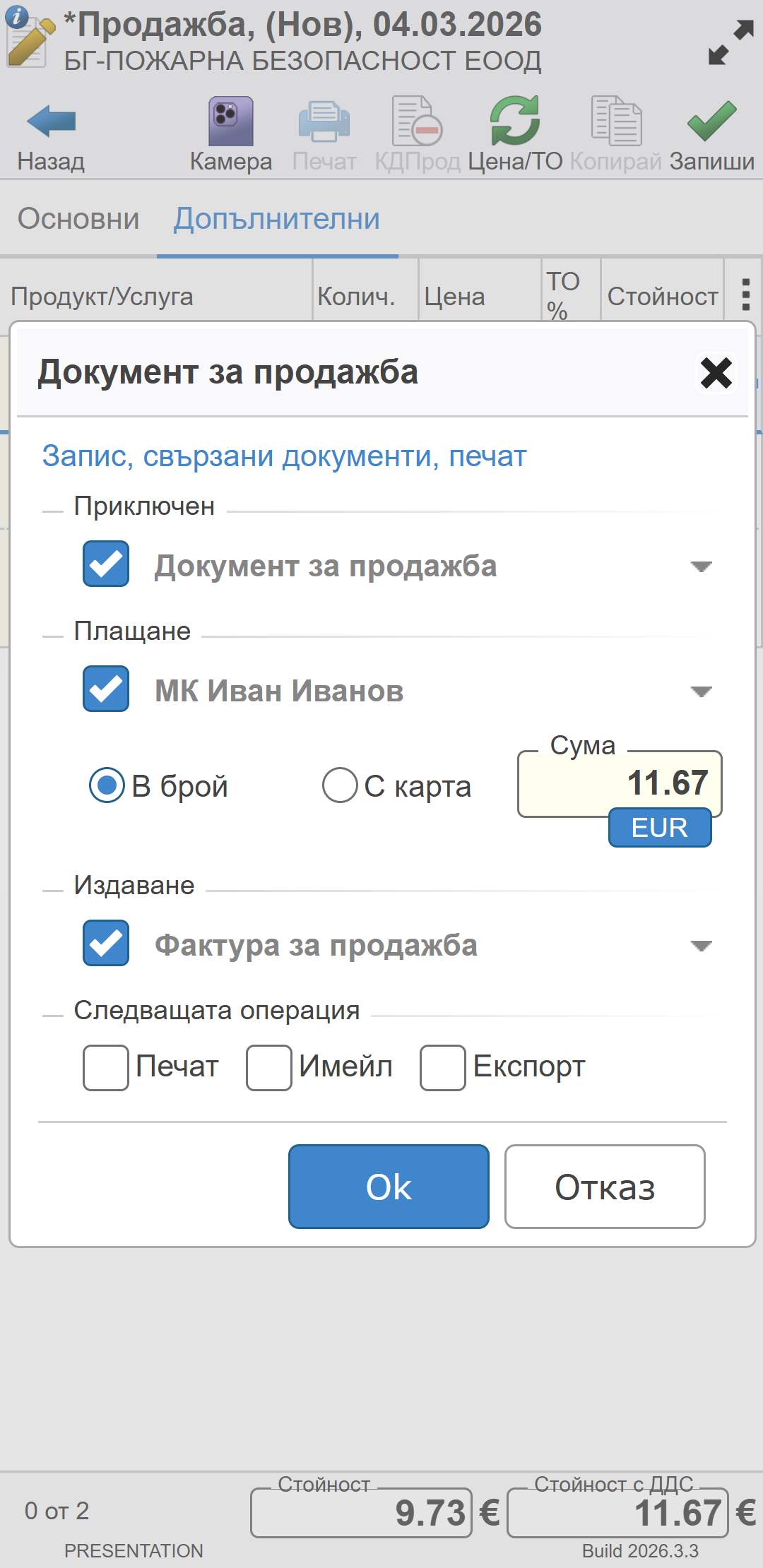
Task: Enable the Имейл checkbox
Action: pos(269,1067)
